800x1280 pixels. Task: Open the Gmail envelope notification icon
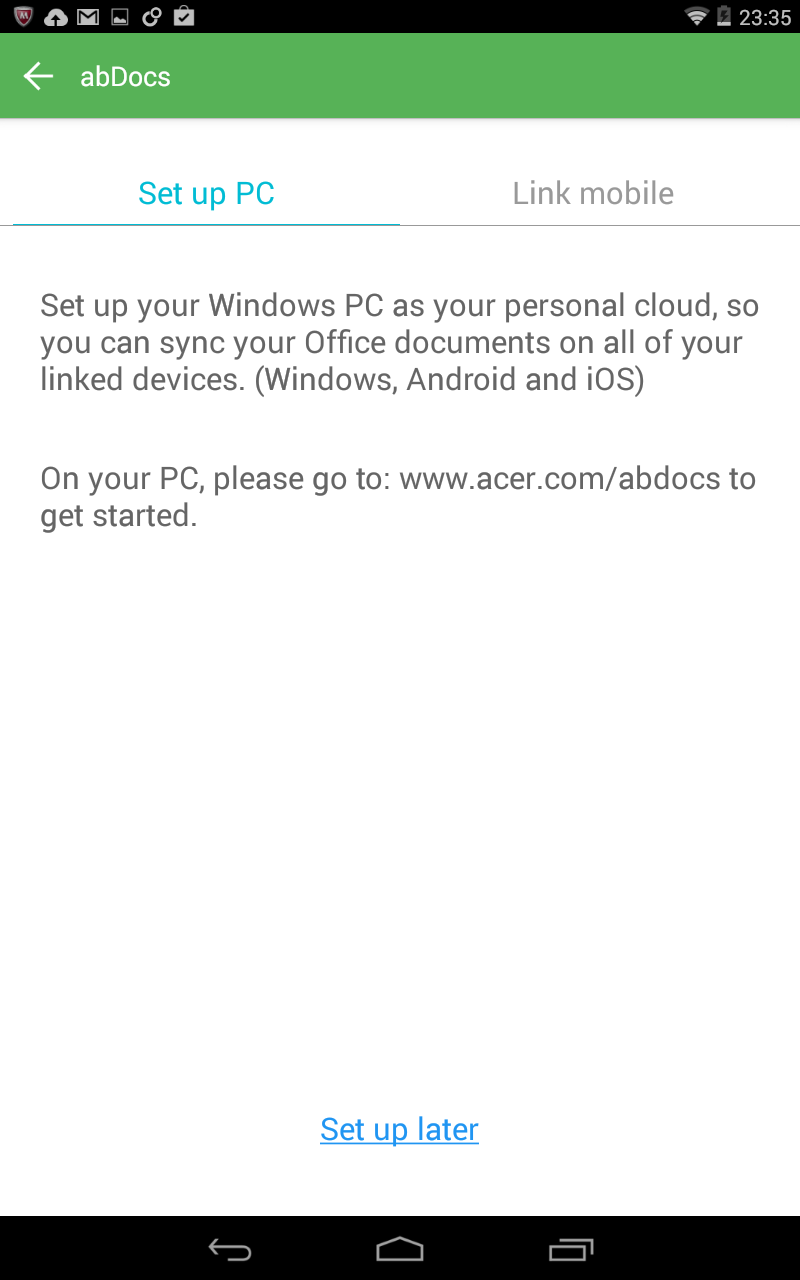click(88, 17)
